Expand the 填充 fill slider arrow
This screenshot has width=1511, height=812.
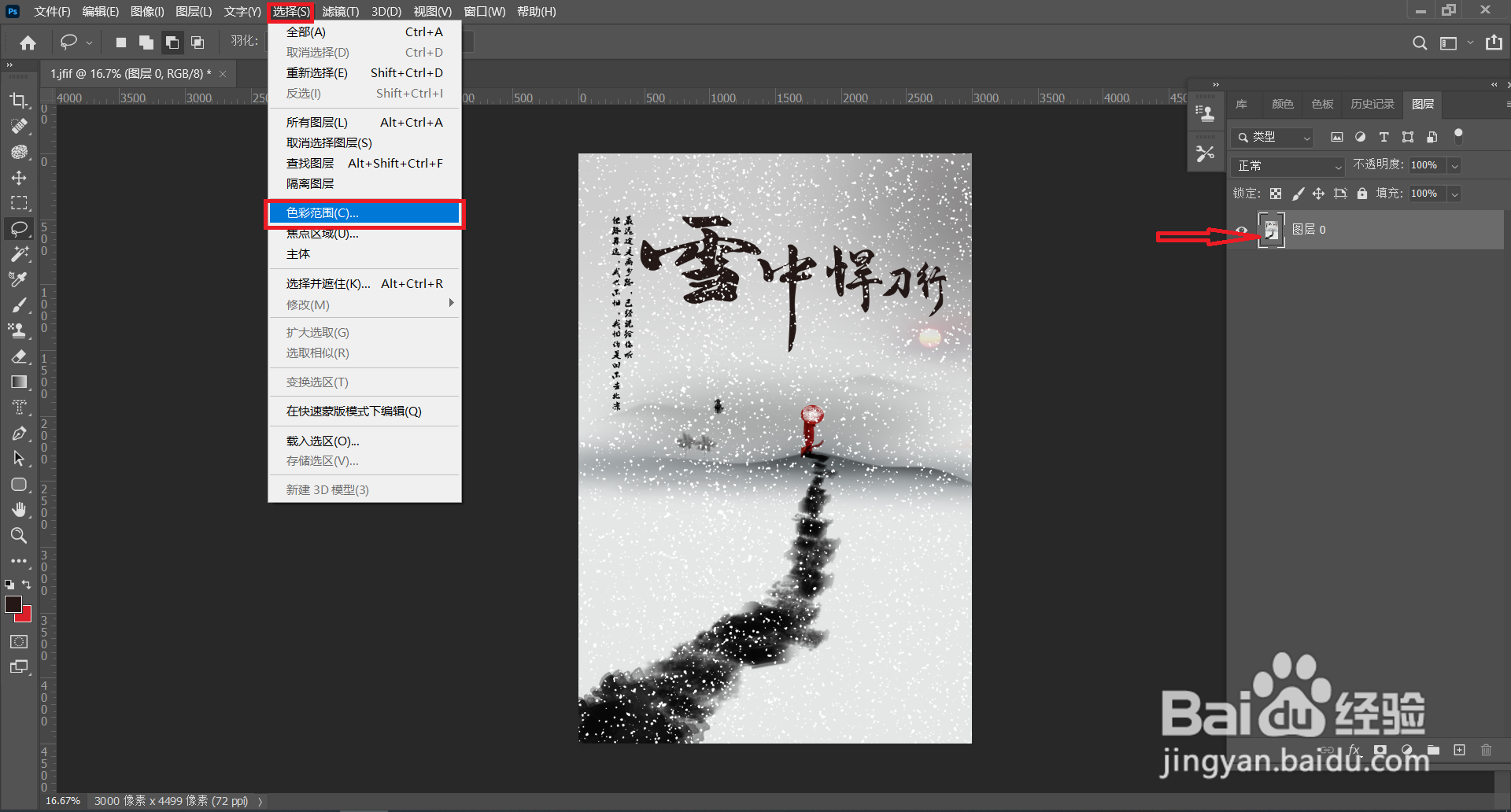(x=1454, y=194)
